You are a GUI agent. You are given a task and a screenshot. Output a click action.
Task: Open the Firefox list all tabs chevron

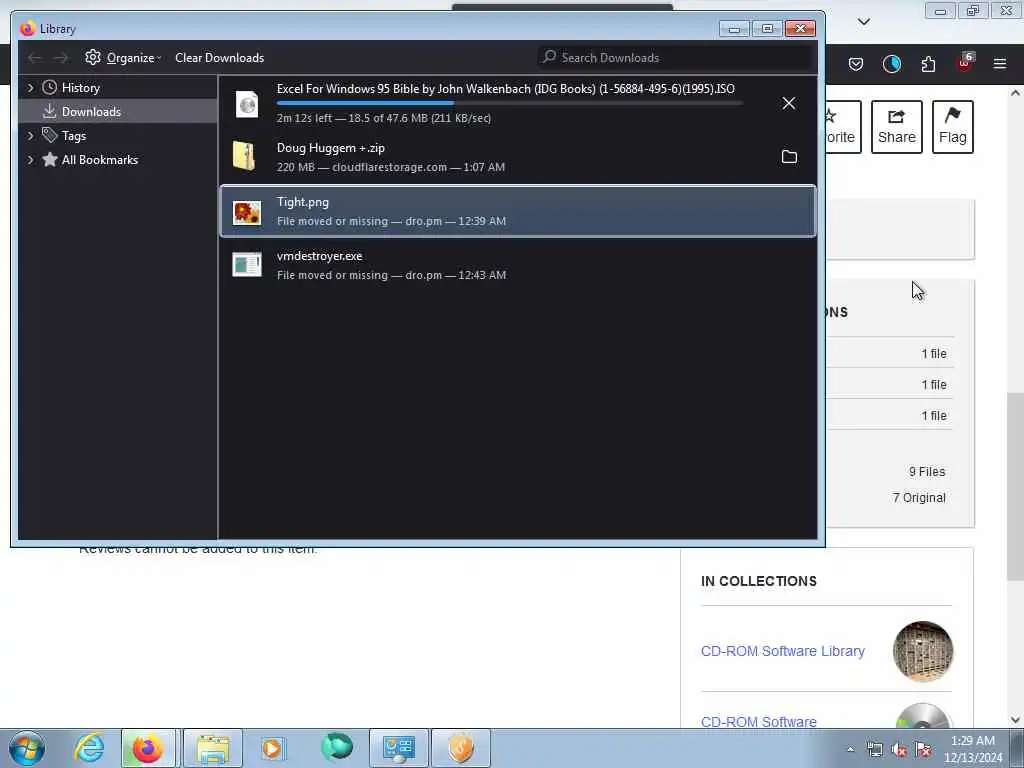tap(864, 22)
